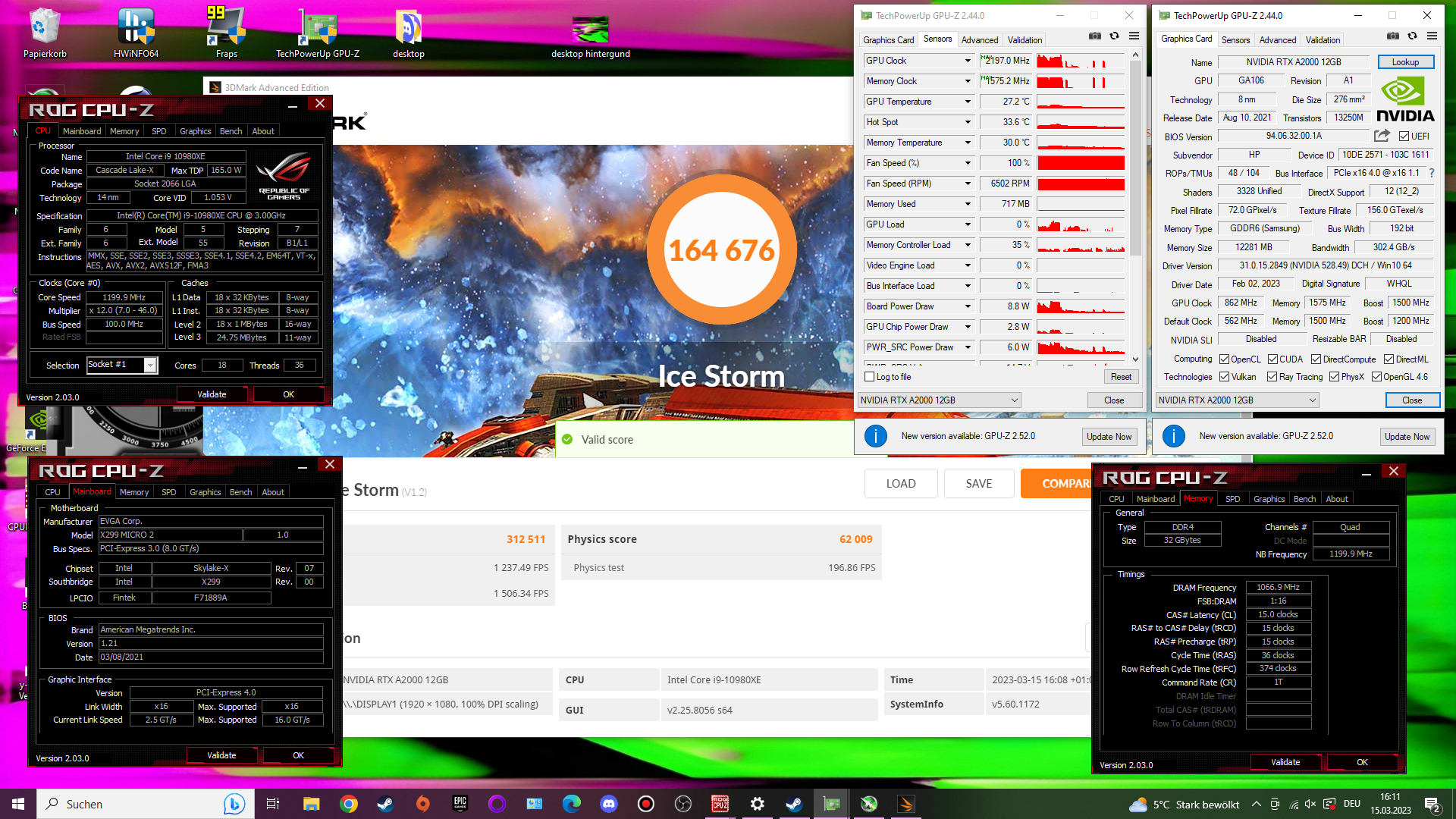Expand the GPU Clock sensor dropdown
Viewport: 1456px width, 819px height.
pos(967,61)
